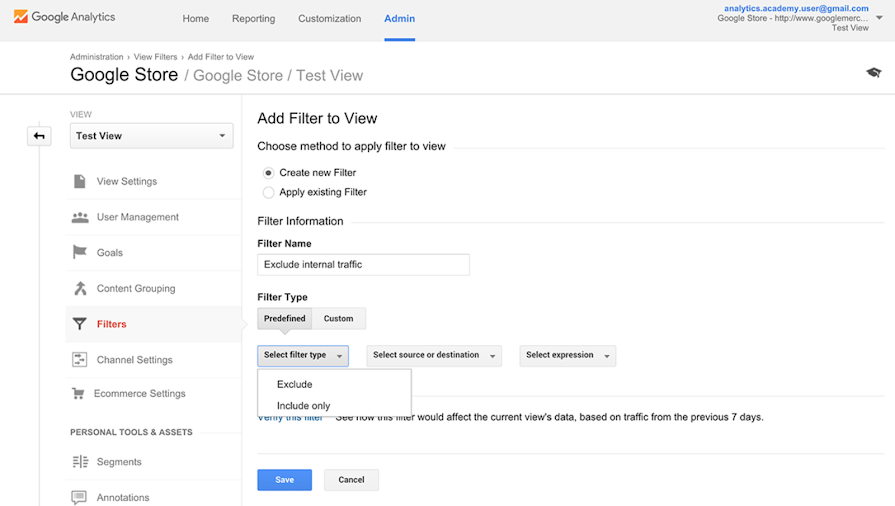895x506 pixels.
Task: Click the View Settings document icon
Action: [80, 181]
